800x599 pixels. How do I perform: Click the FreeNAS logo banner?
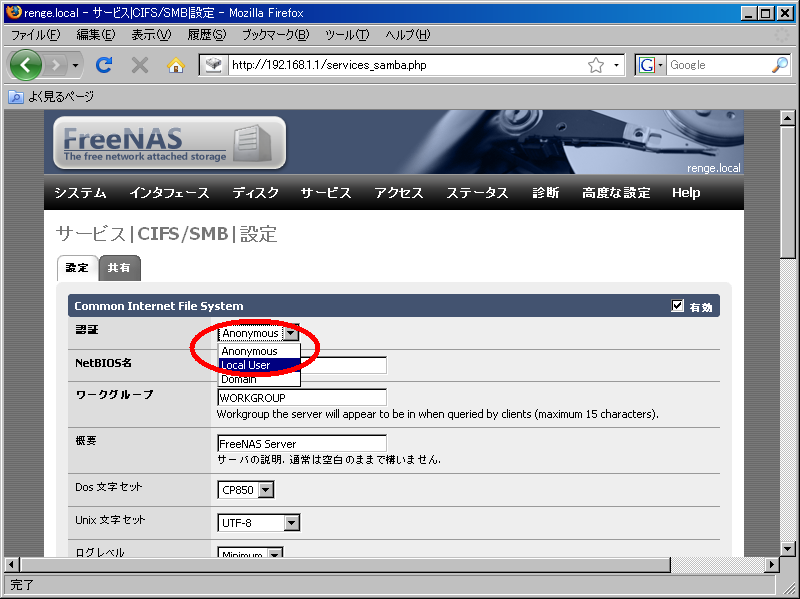(169, 142)
